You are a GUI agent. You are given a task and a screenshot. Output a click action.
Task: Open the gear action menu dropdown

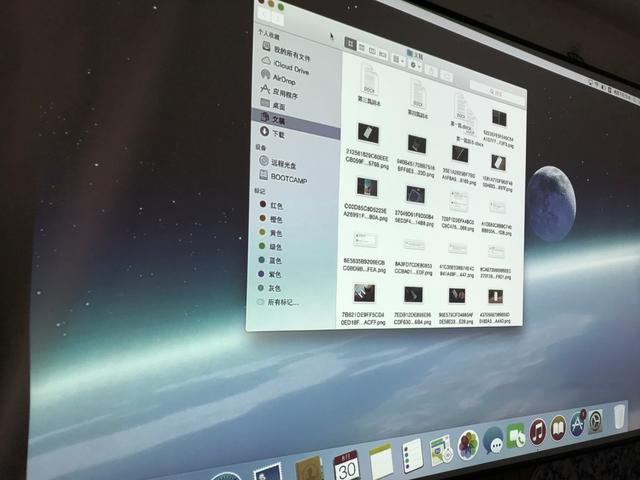point(417,65)
